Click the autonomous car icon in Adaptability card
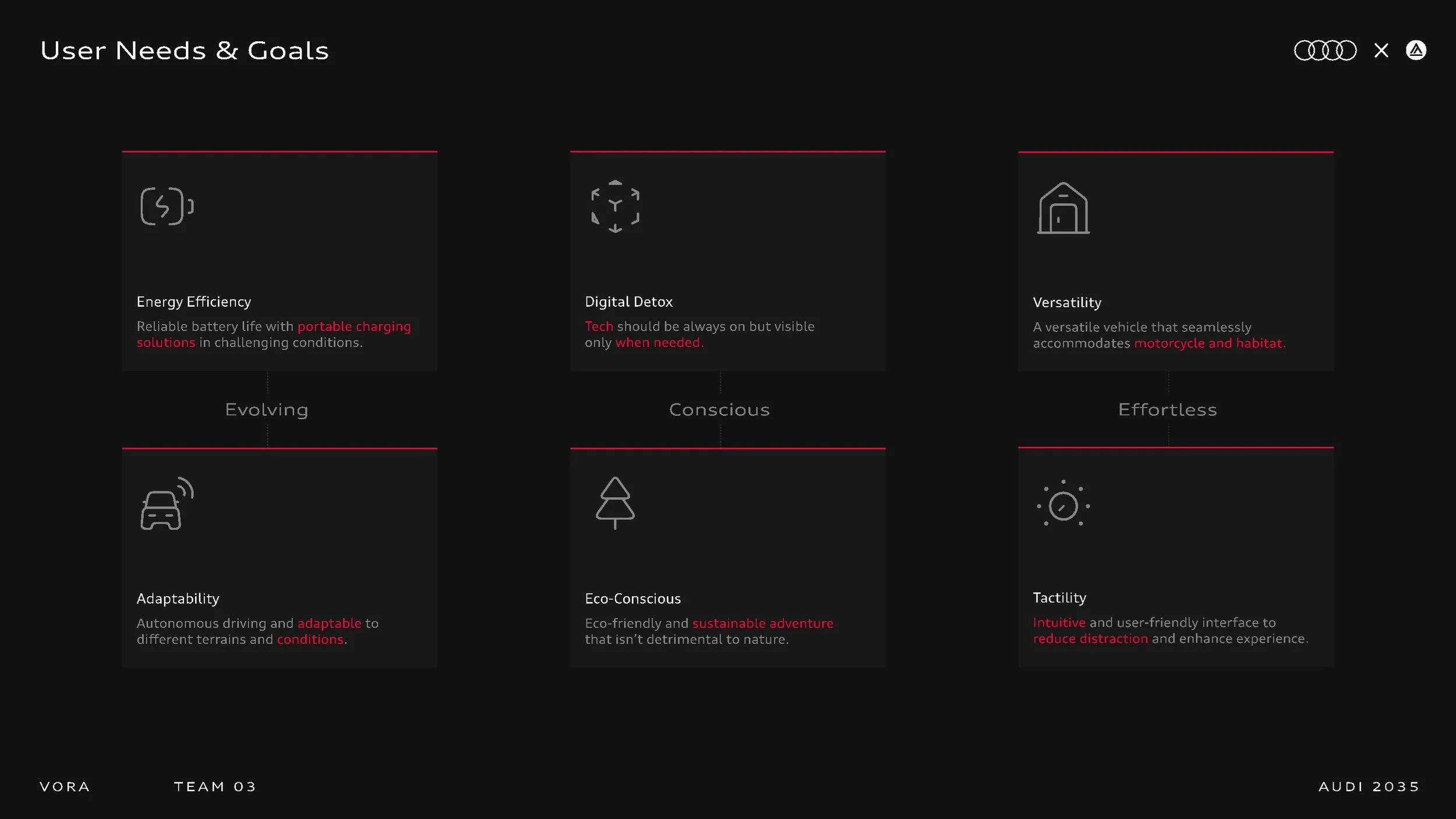 [x=167, y=504]
